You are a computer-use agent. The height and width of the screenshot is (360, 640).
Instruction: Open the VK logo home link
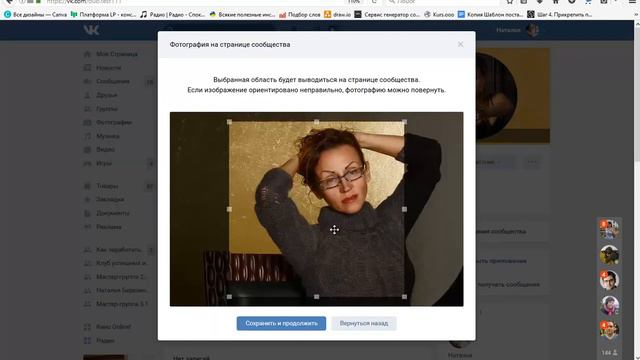(x=91, y=30)
